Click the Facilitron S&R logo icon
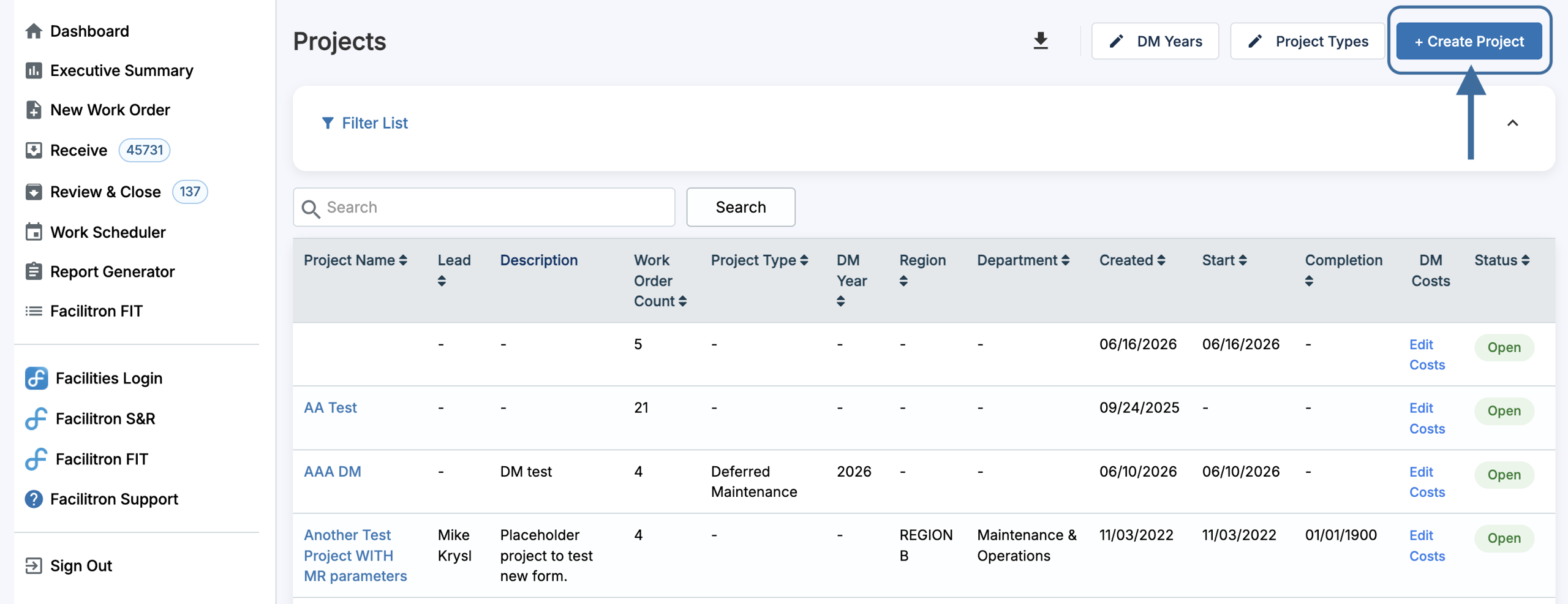Viewport: 1568px width, 604px height. pos(36,418)
